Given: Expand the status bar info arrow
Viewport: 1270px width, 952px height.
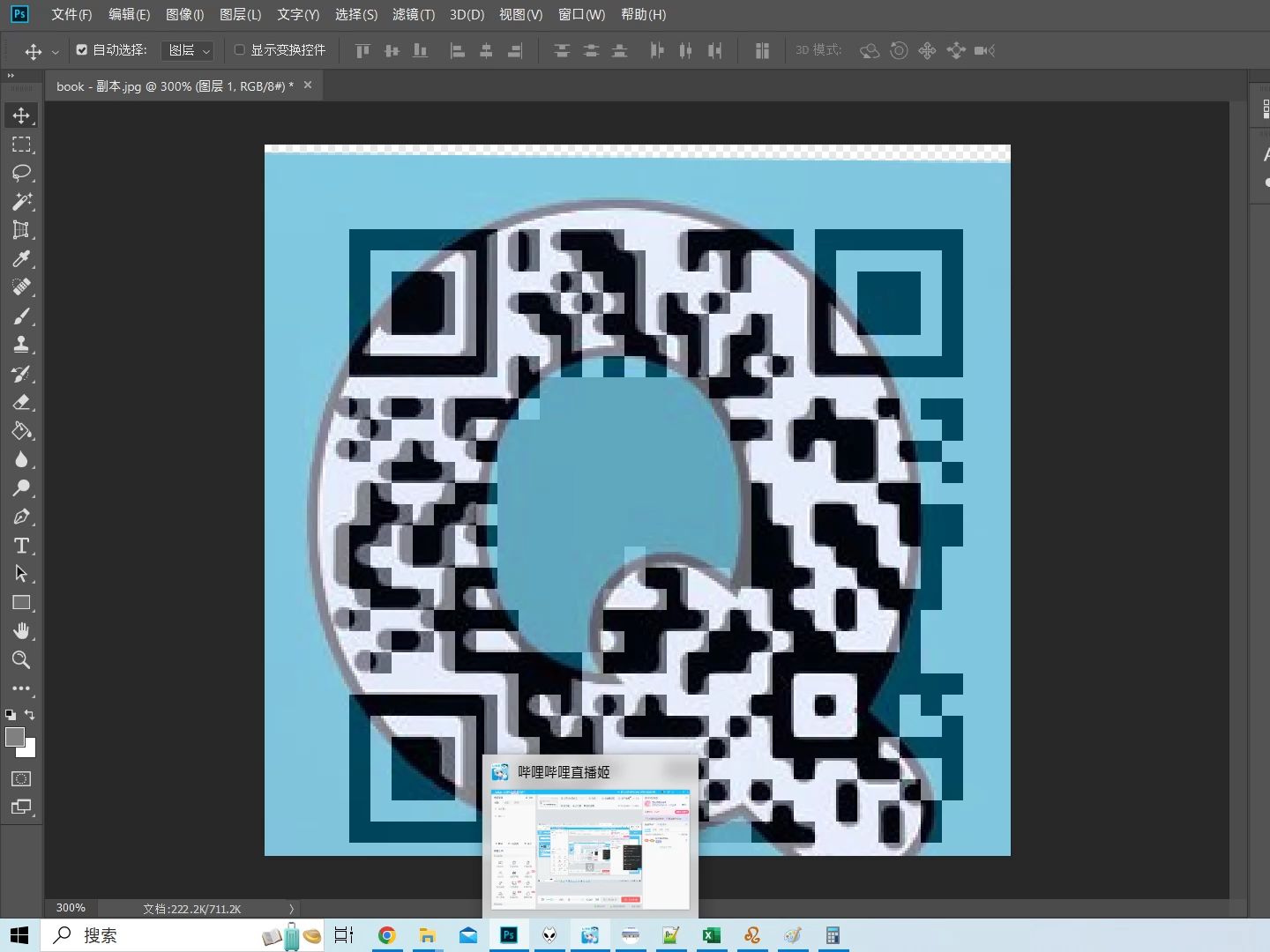Looking at the screenshot, I should (291, 909).
